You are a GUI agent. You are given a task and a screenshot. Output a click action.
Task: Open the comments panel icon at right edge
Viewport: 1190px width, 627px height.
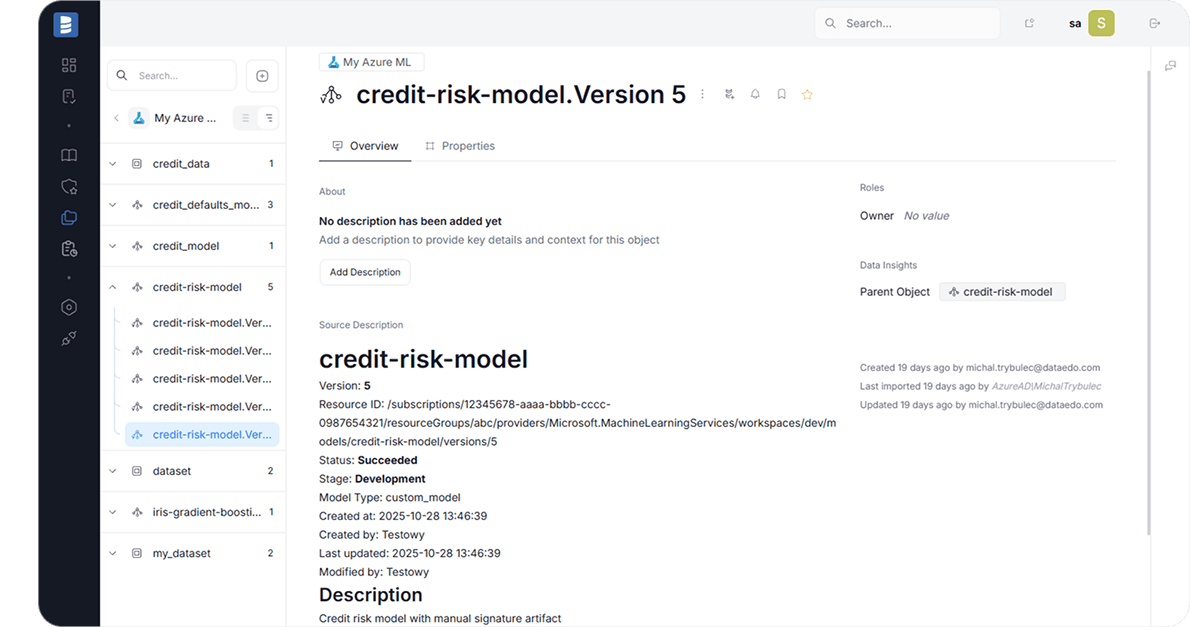[1170, 66]
